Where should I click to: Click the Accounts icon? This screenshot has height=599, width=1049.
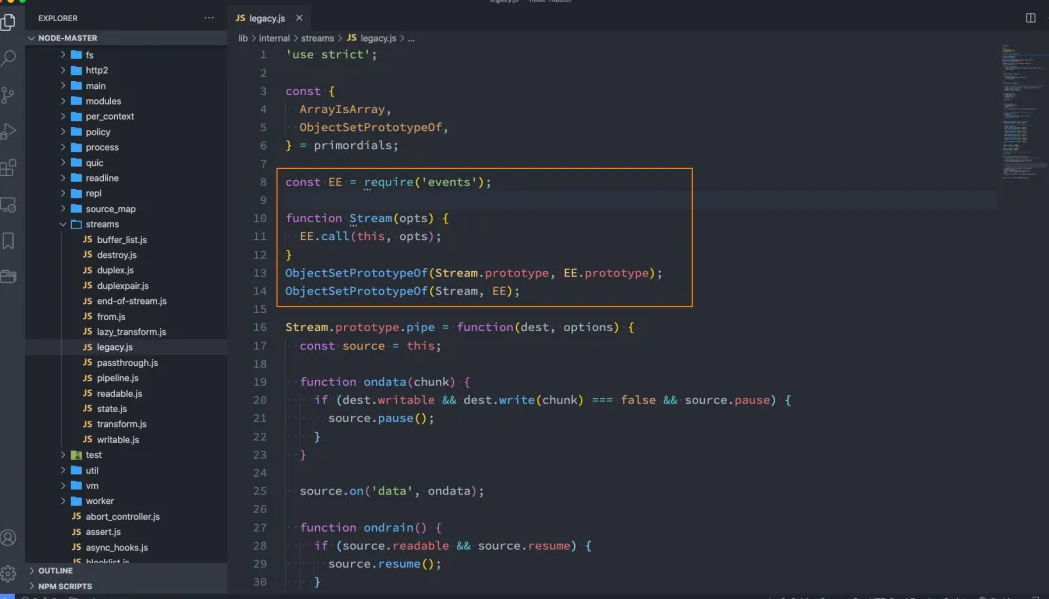(9, 538)
